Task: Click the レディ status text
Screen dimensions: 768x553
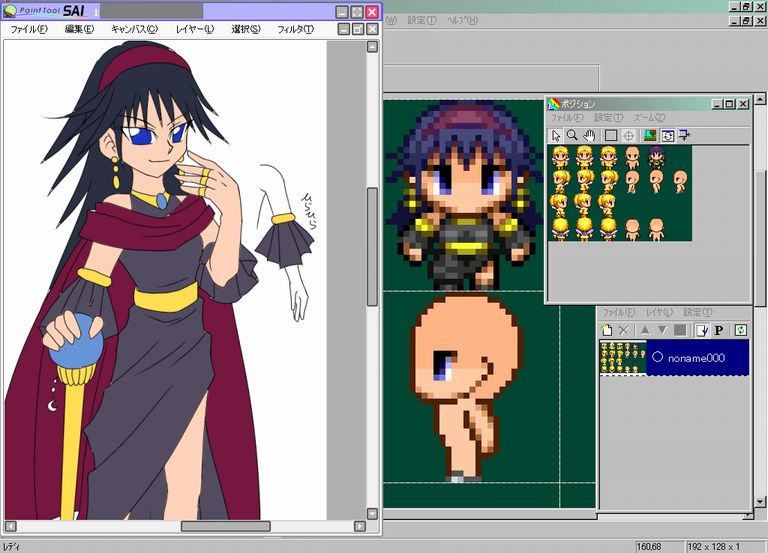Action: [11, 547]
